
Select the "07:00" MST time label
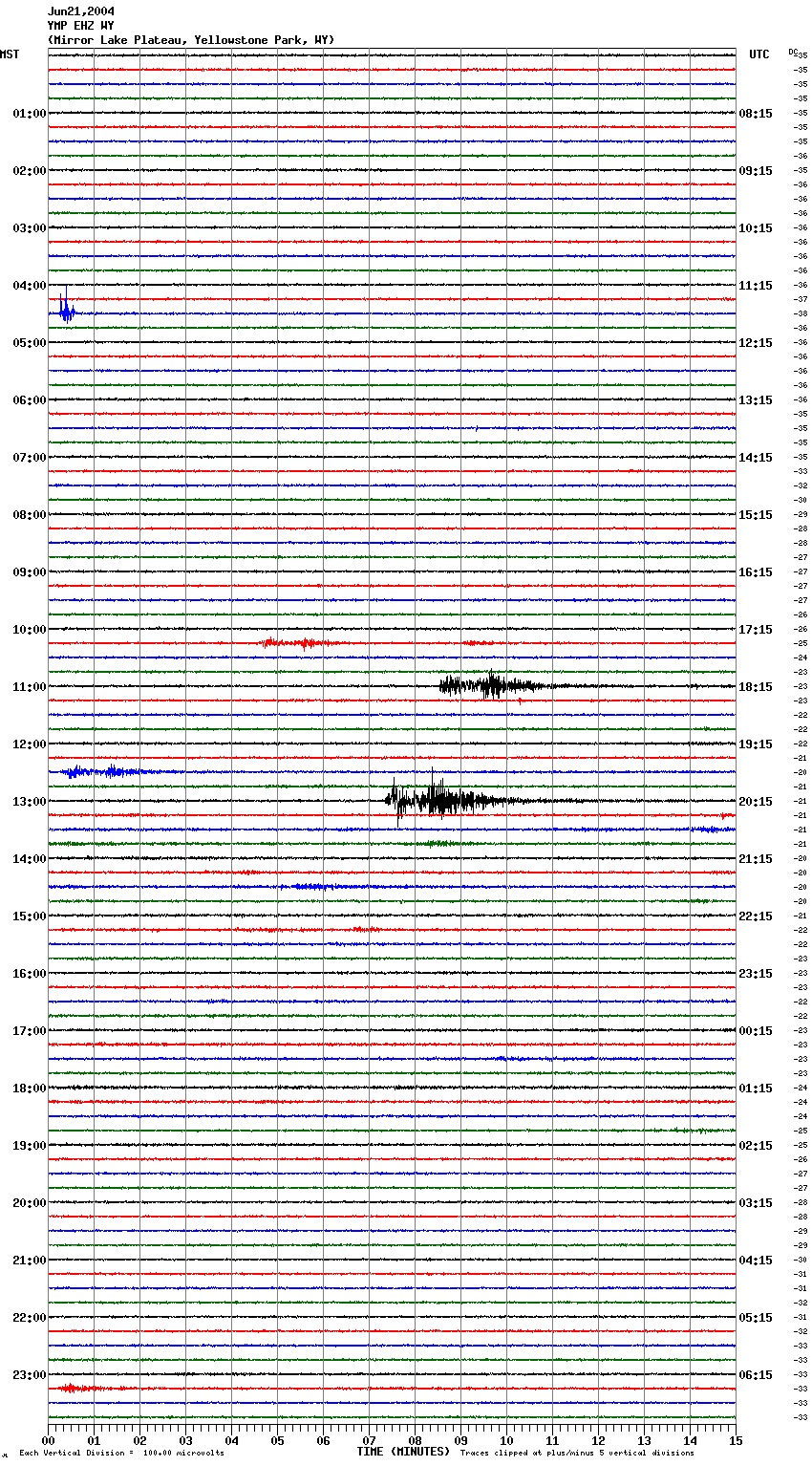30,458
